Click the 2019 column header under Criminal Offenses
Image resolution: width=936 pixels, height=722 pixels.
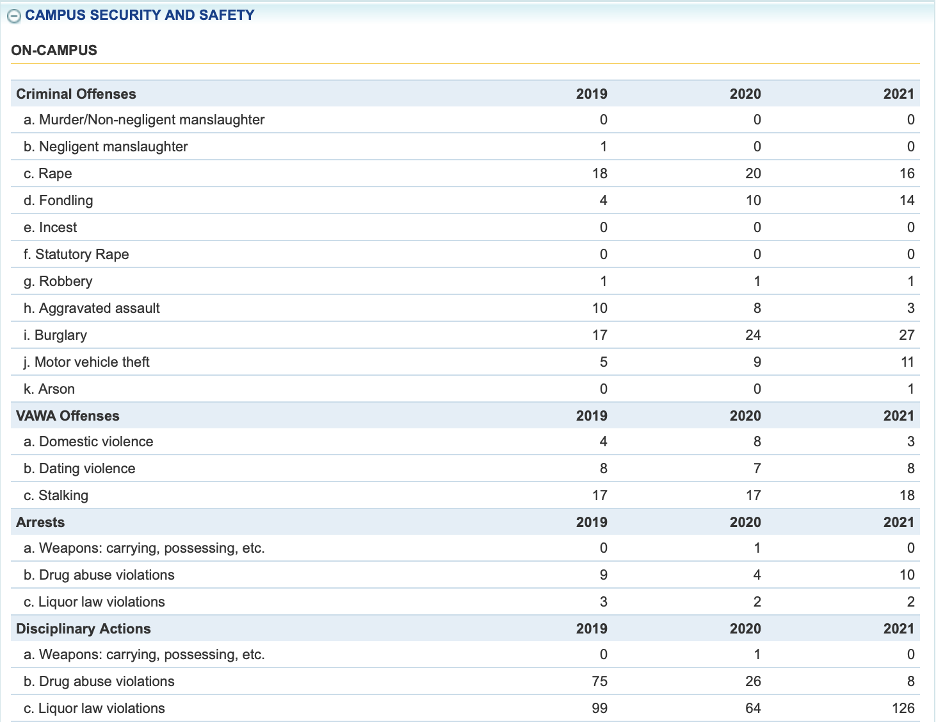(x=591, y=93)
